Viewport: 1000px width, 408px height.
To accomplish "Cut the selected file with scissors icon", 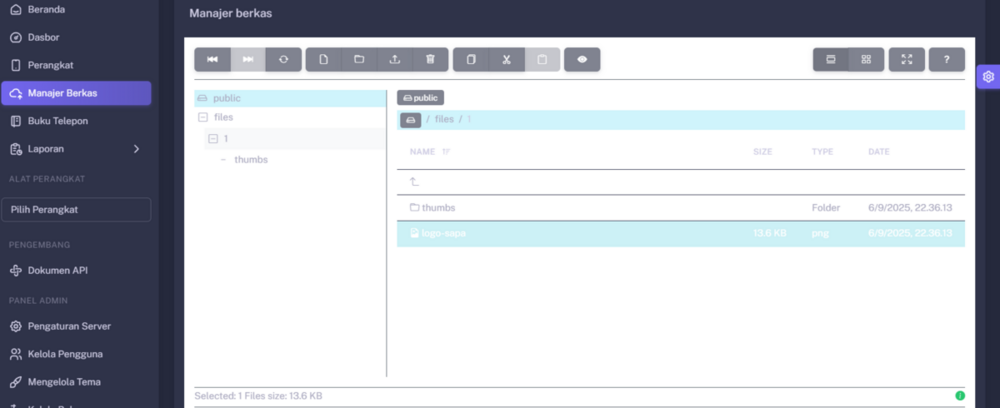I will 507,59.
